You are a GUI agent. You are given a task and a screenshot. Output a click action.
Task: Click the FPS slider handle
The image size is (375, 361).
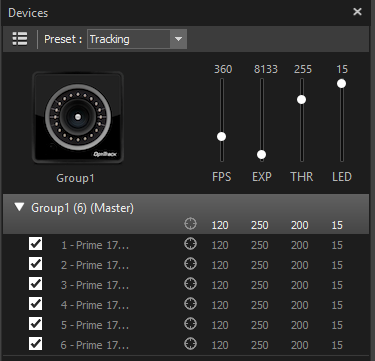[x=221, y=136]
